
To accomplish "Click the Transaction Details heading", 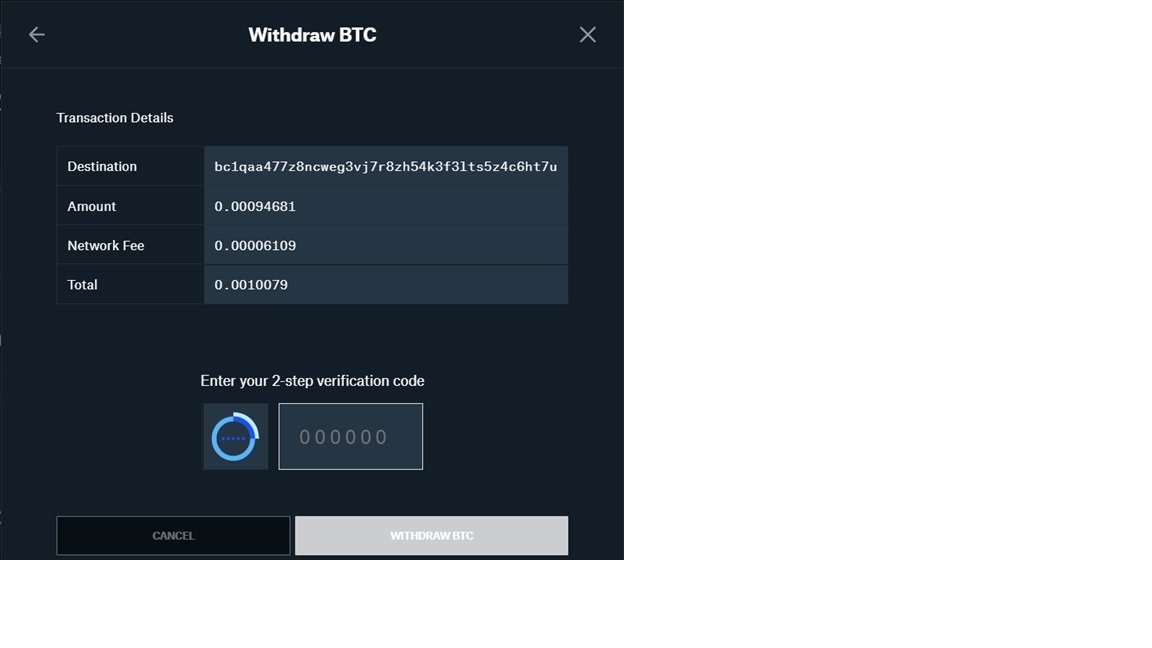I will pyautogui.click(x=115, y=118).
